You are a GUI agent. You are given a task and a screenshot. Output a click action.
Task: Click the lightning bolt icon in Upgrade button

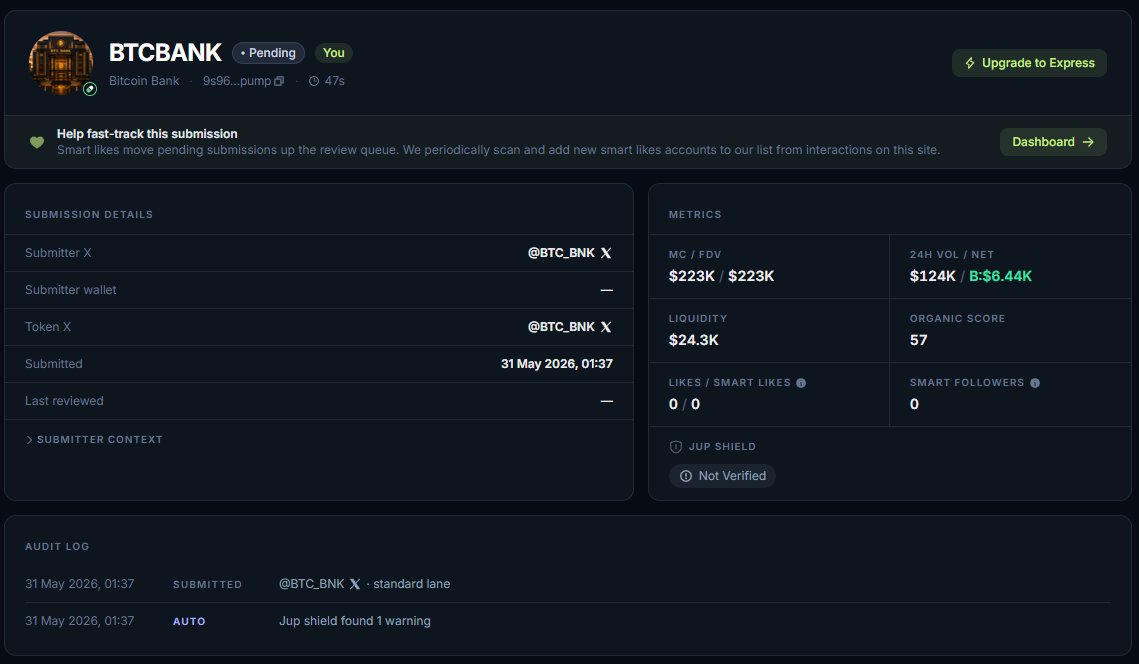click(x=970, y=63)
